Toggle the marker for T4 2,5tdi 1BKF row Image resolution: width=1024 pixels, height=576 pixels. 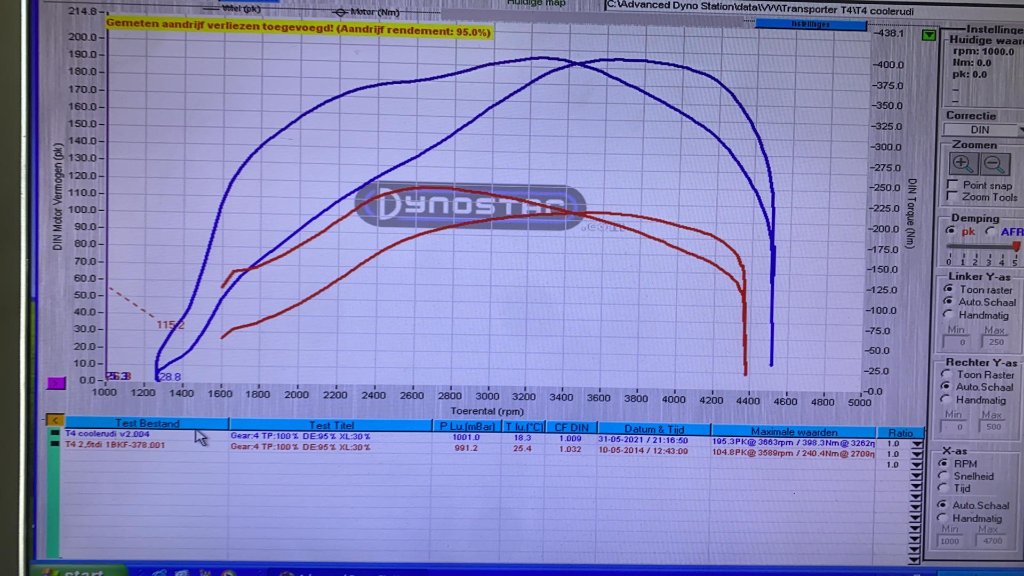55,446
